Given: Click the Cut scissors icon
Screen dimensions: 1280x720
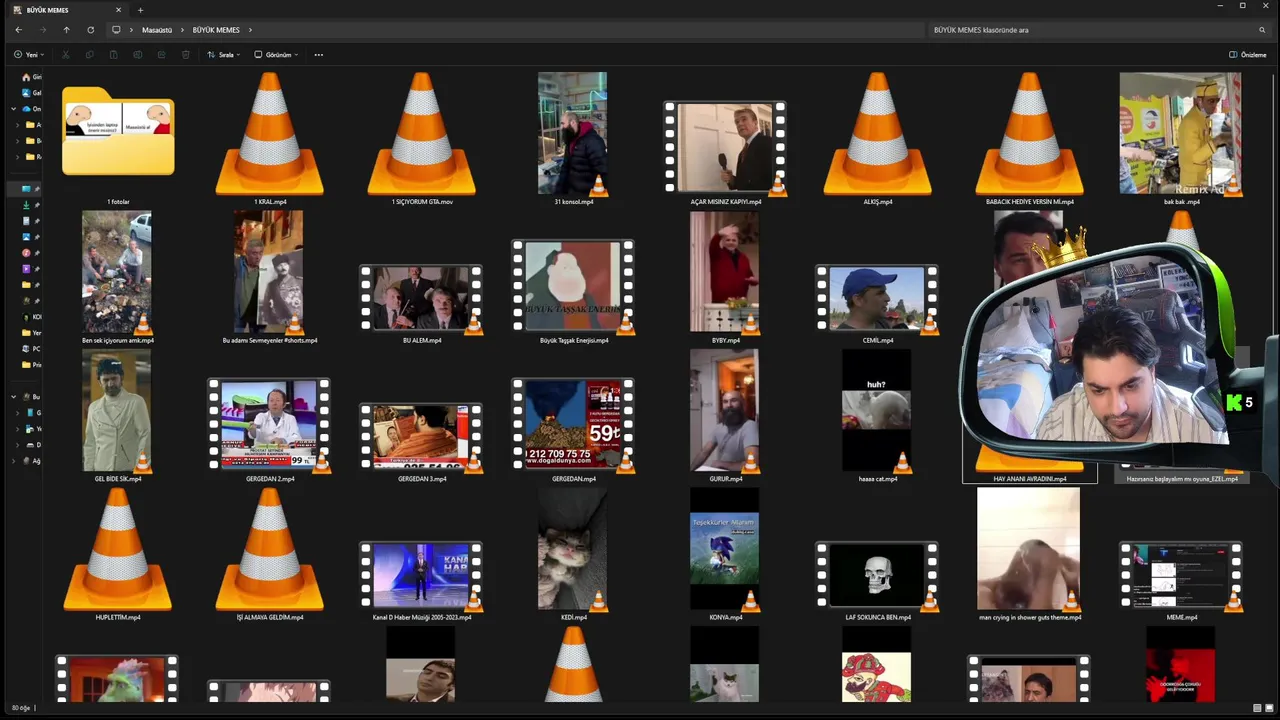Looking at the screenshot, I should [x=66, y=55].
